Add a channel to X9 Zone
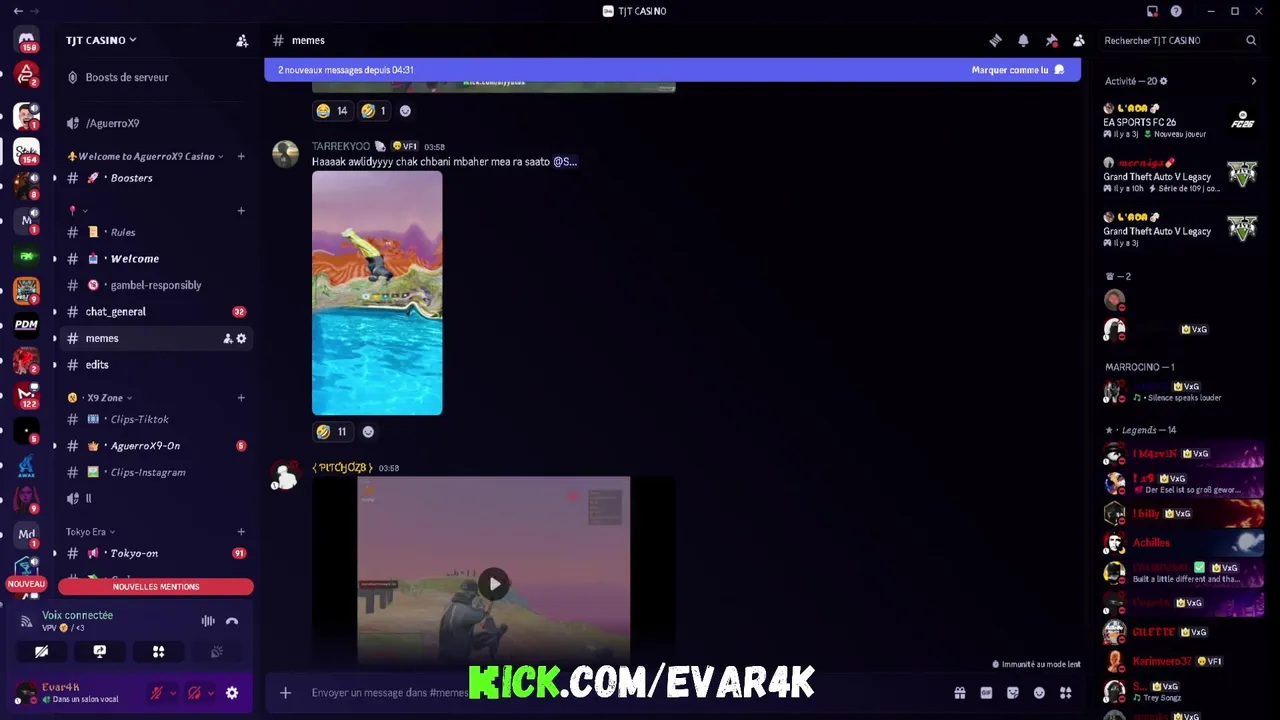This screenshot has width=1280, height=720. (241, 398)
